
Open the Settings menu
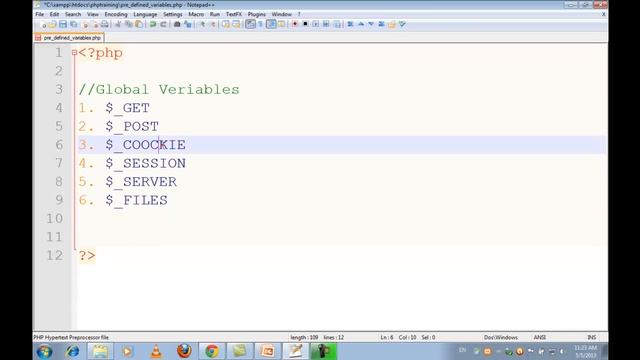173,14
